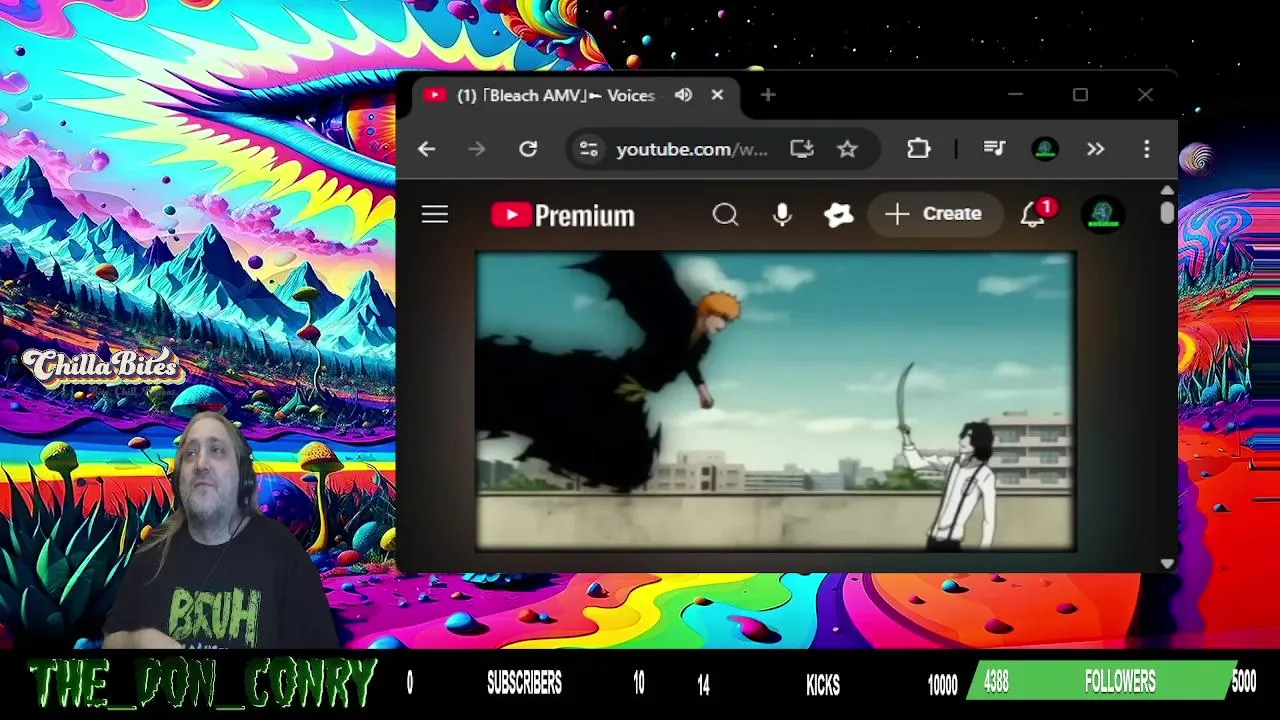1280x720 pixels.
Task: Mute tab using the speaker icon
Action: (x=683, y=95)
